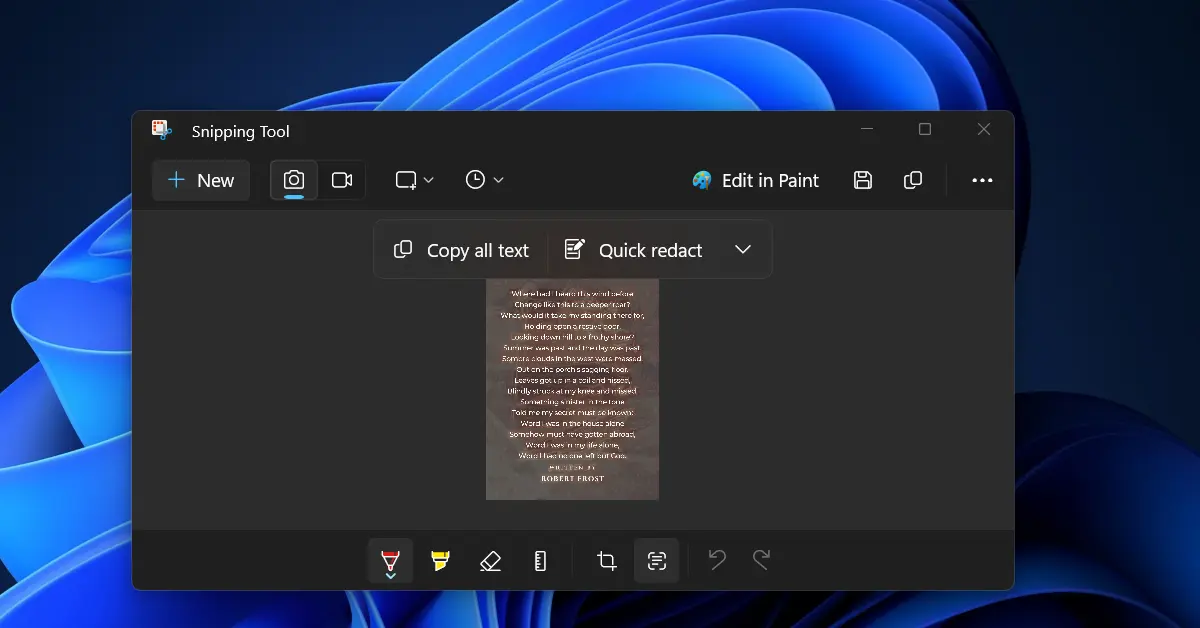The image size is (1200, 628).
Task: Save the current snip
Action: pos(862,180)
